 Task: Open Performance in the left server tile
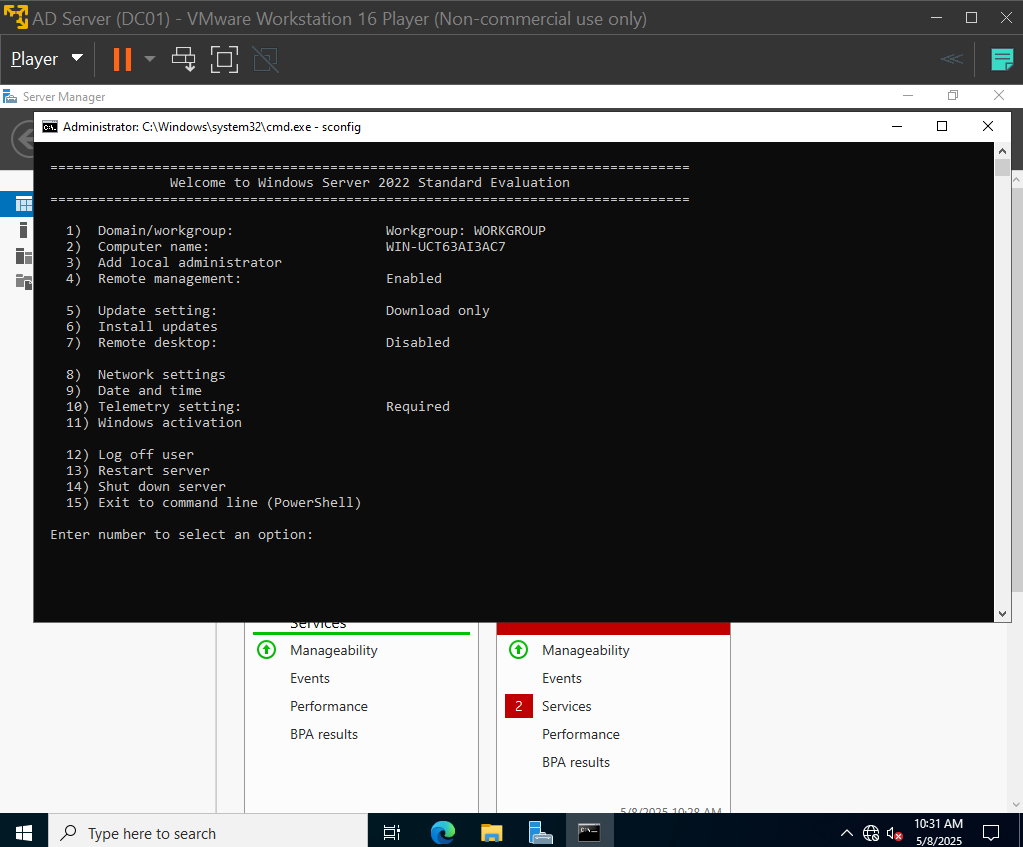tap(329, 707)
